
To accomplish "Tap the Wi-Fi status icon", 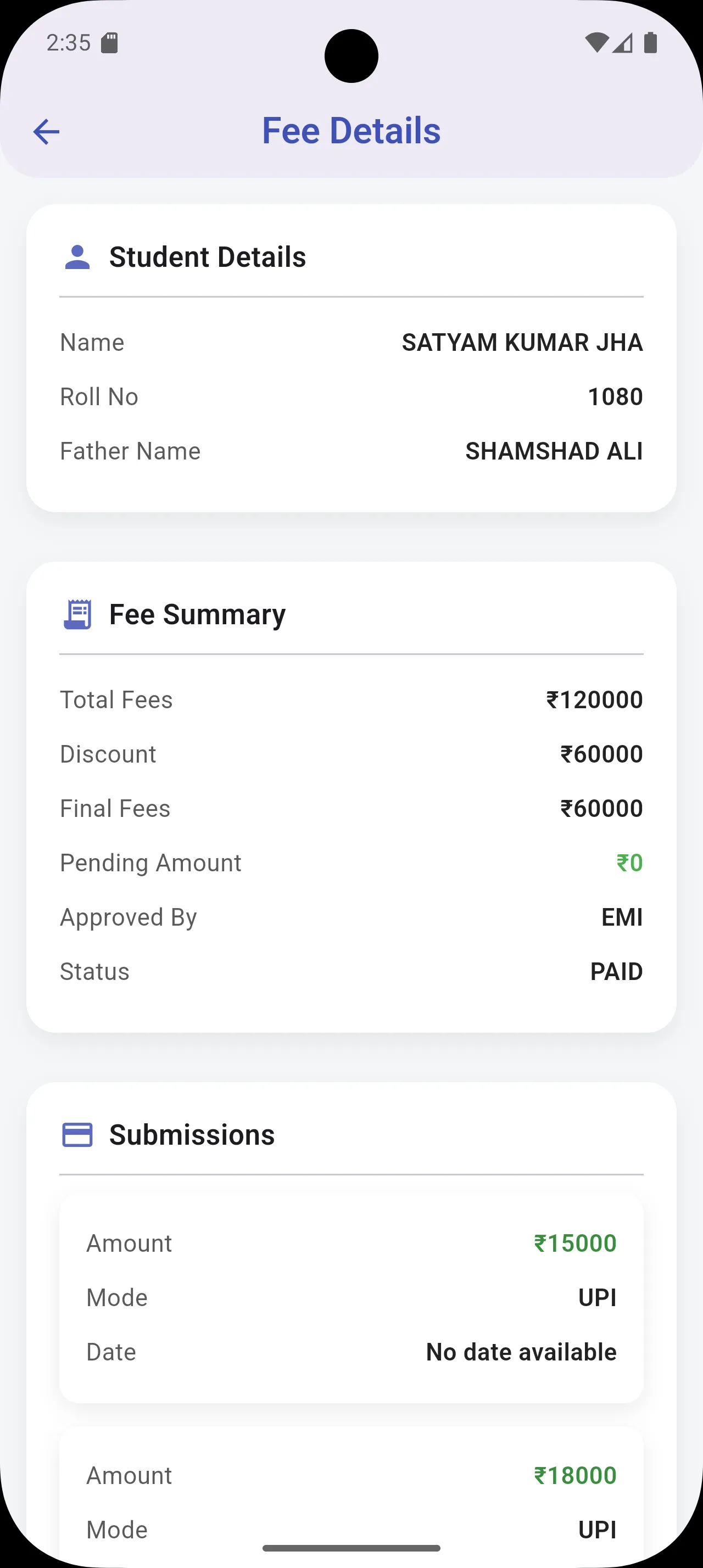I will (596, 43).
